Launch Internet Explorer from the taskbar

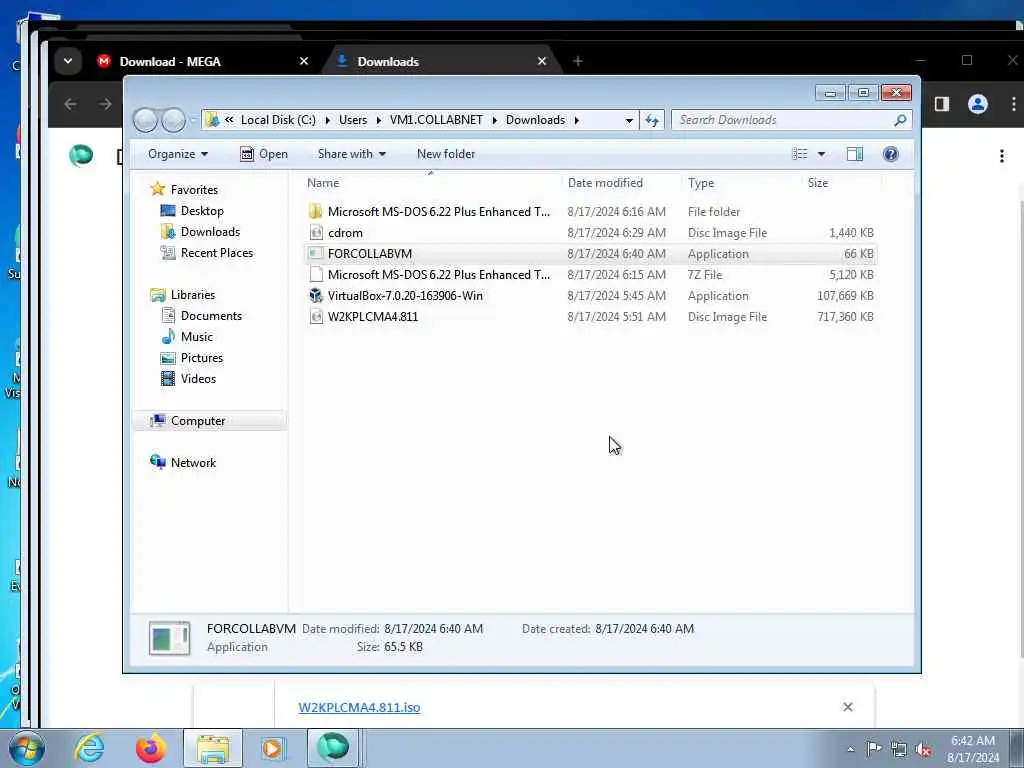click(89, 748)
